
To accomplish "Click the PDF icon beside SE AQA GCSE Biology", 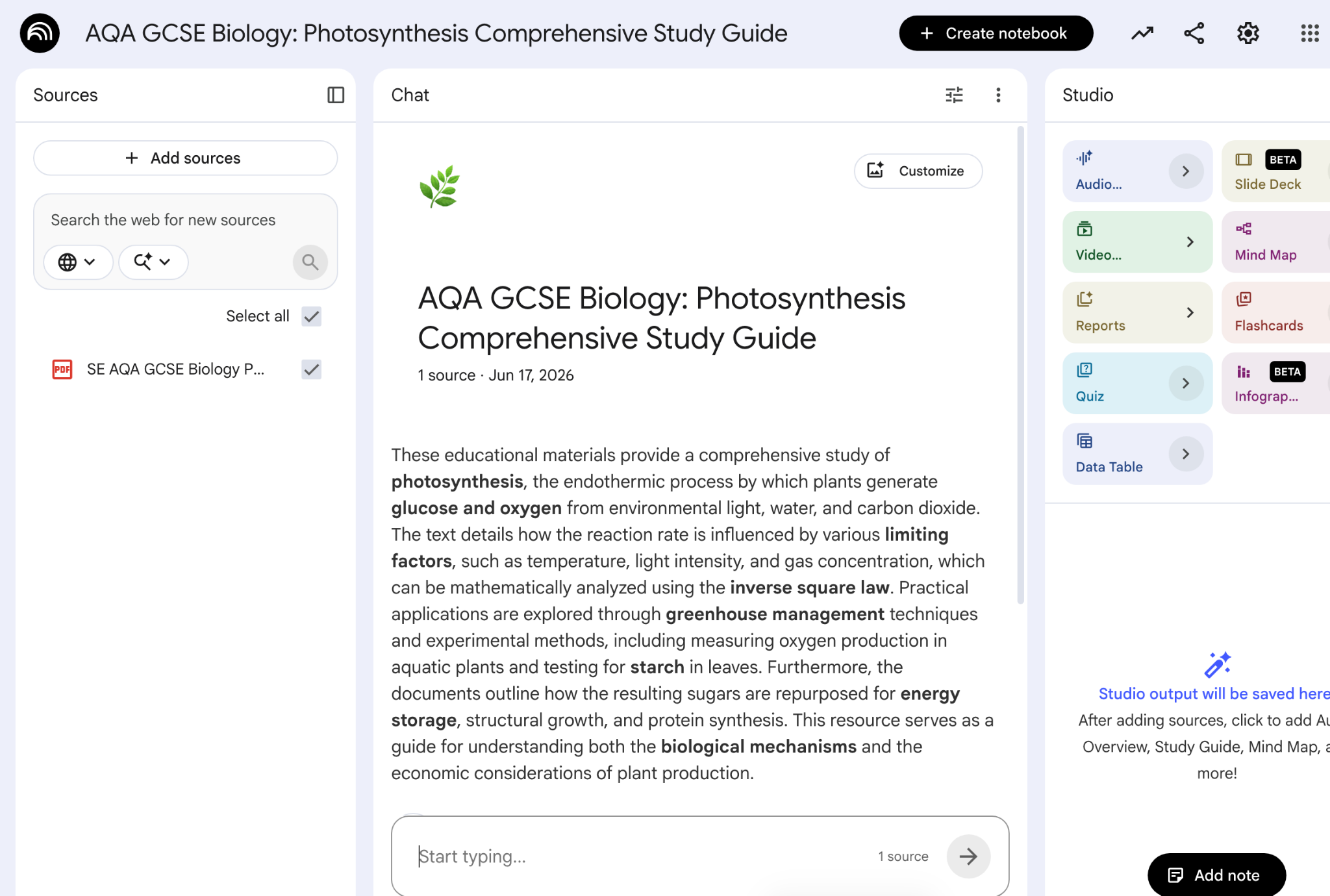I will click(62, 369).
